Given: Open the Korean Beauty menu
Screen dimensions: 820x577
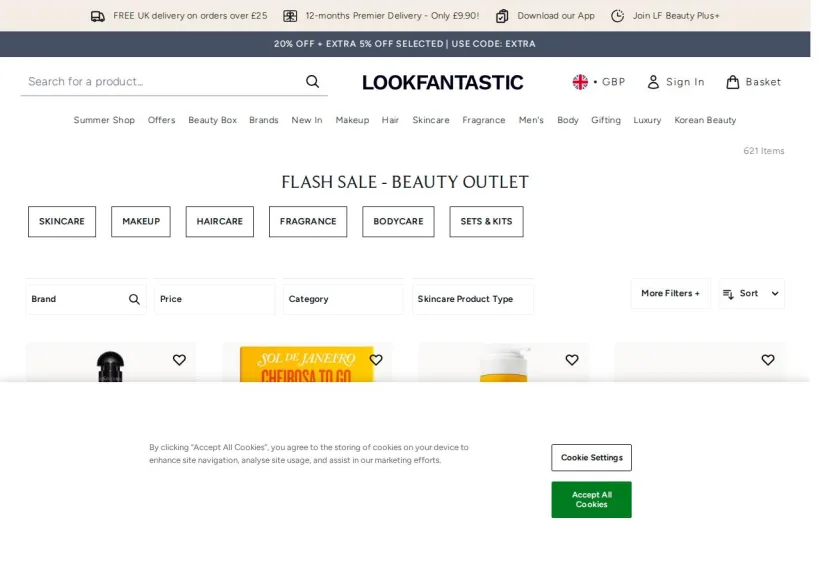Looking at the screenshot, I should pyautogui.click(x=705, y=120).
